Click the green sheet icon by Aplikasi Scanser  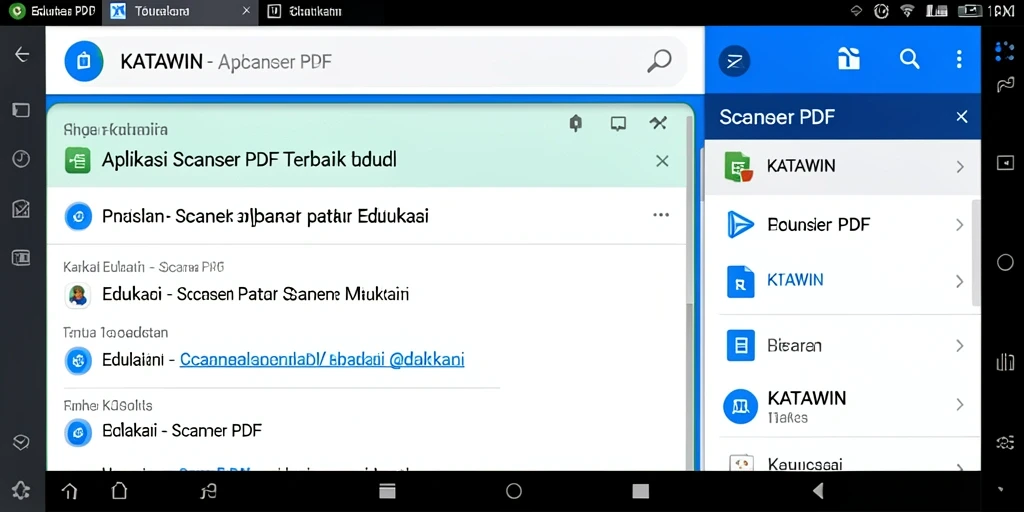coord(78,160)
